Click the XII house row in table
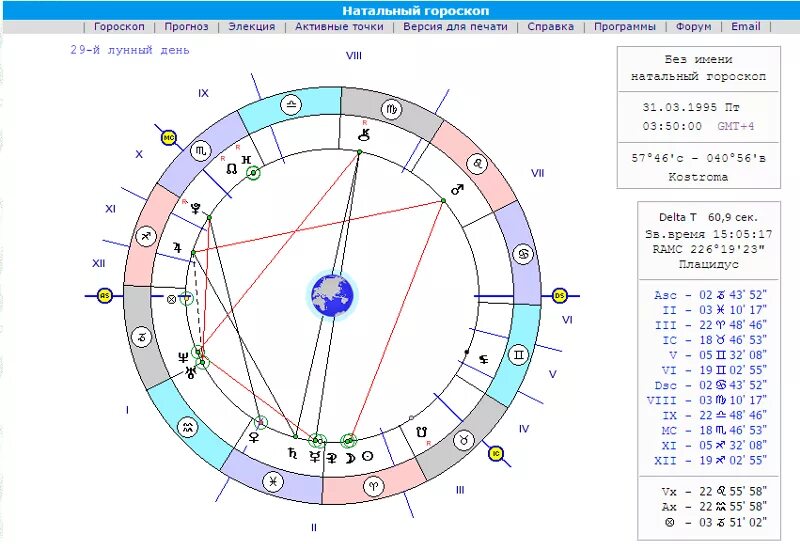Screen dimensions: 800x544 coord(710,460)
